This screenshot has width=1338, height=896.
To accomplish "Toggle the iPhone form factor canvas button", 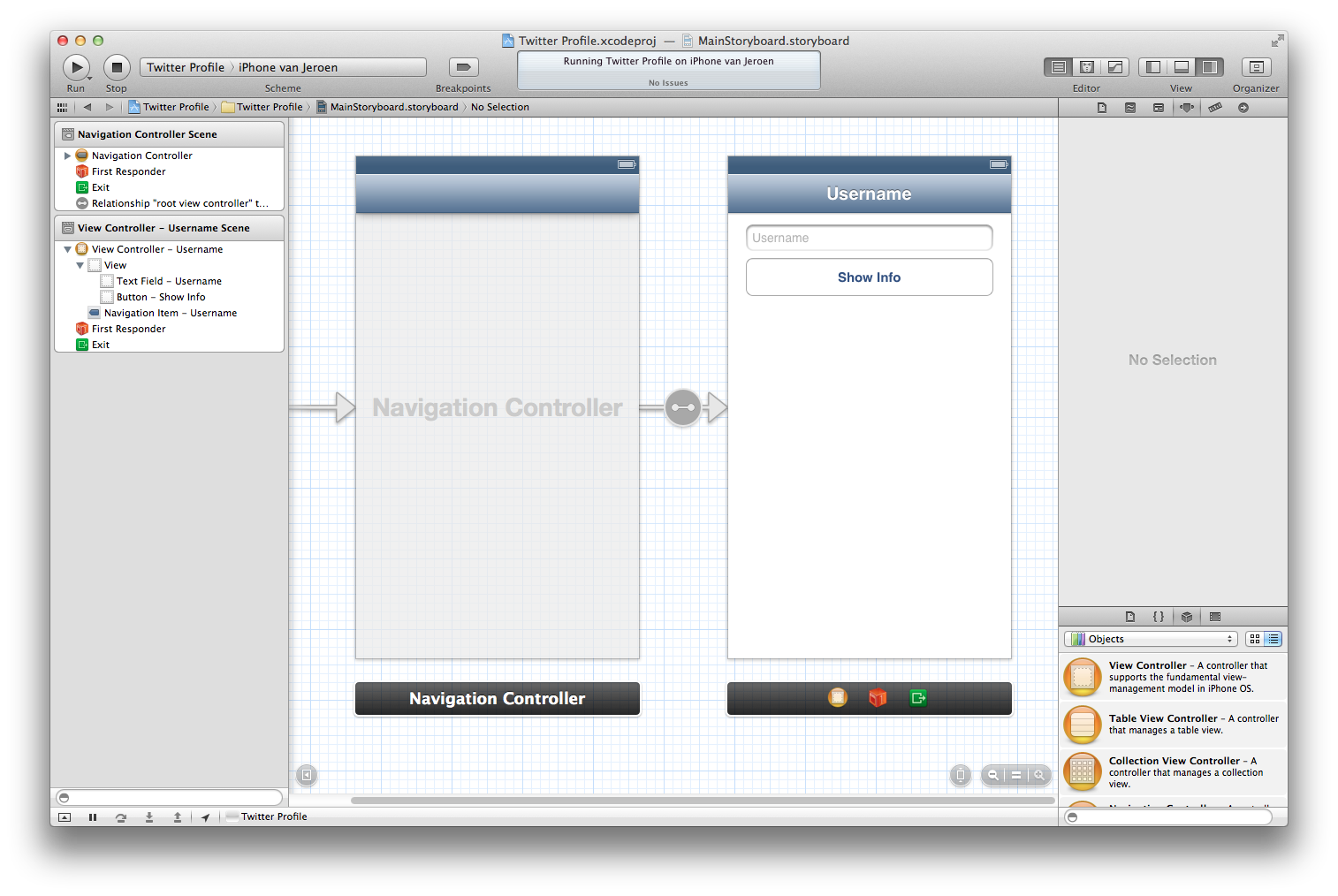I will (961, 775).
